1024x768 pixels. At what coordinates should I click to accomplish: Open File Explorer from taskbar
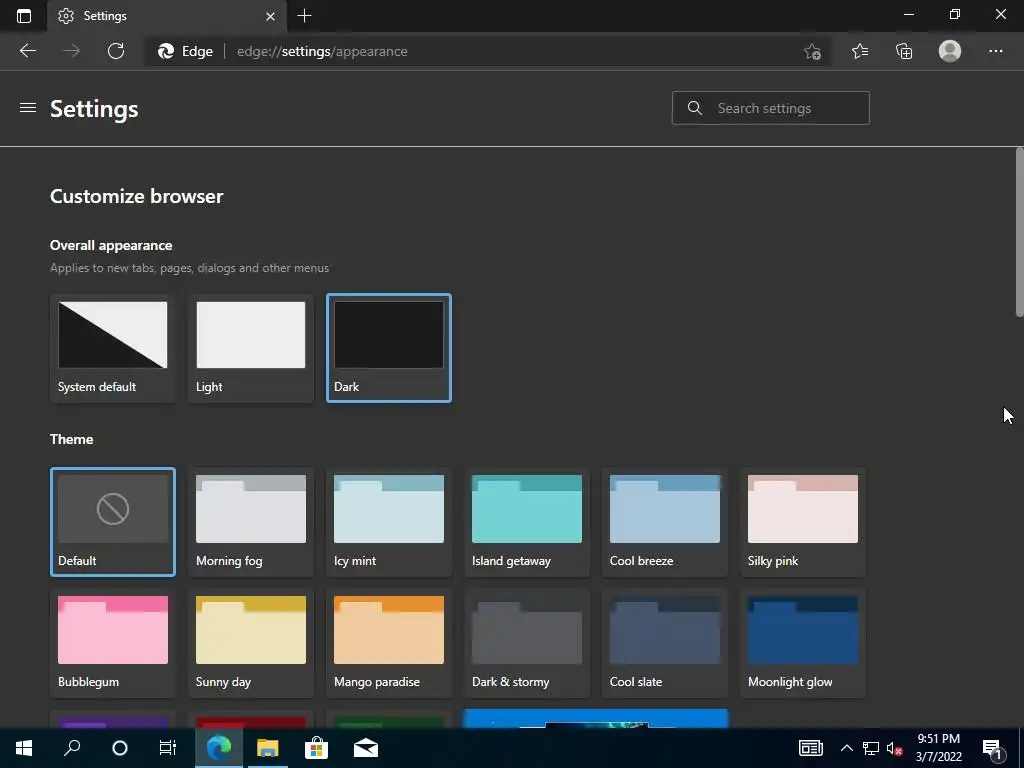pyautogui.click(x=267, y=748)
